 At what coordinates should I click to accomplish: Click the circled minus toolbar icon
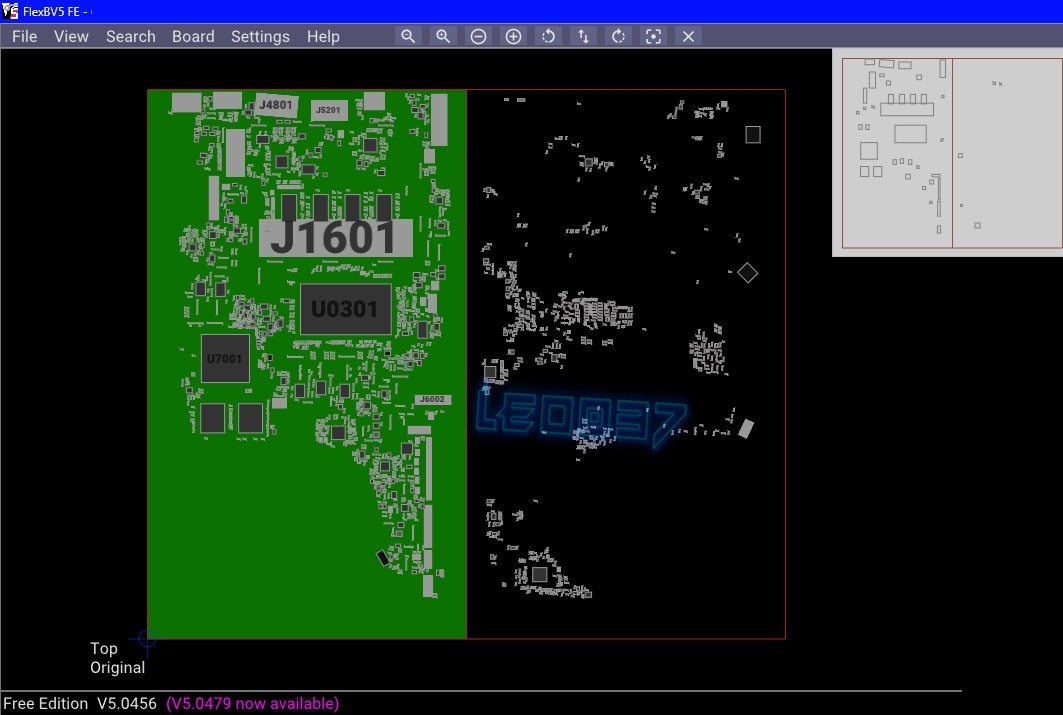(x=478, y=37)
